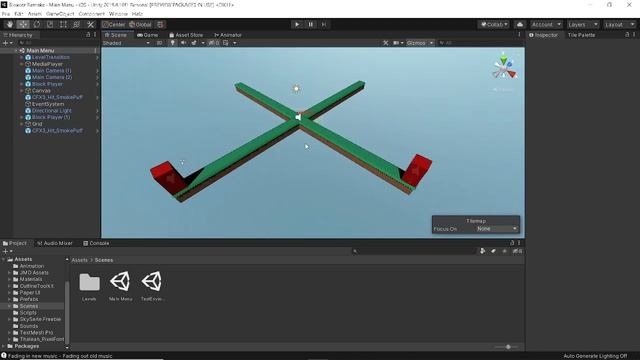Select the Hand tool in the toolbar
The image size is (640, 360).
point(9,24)
